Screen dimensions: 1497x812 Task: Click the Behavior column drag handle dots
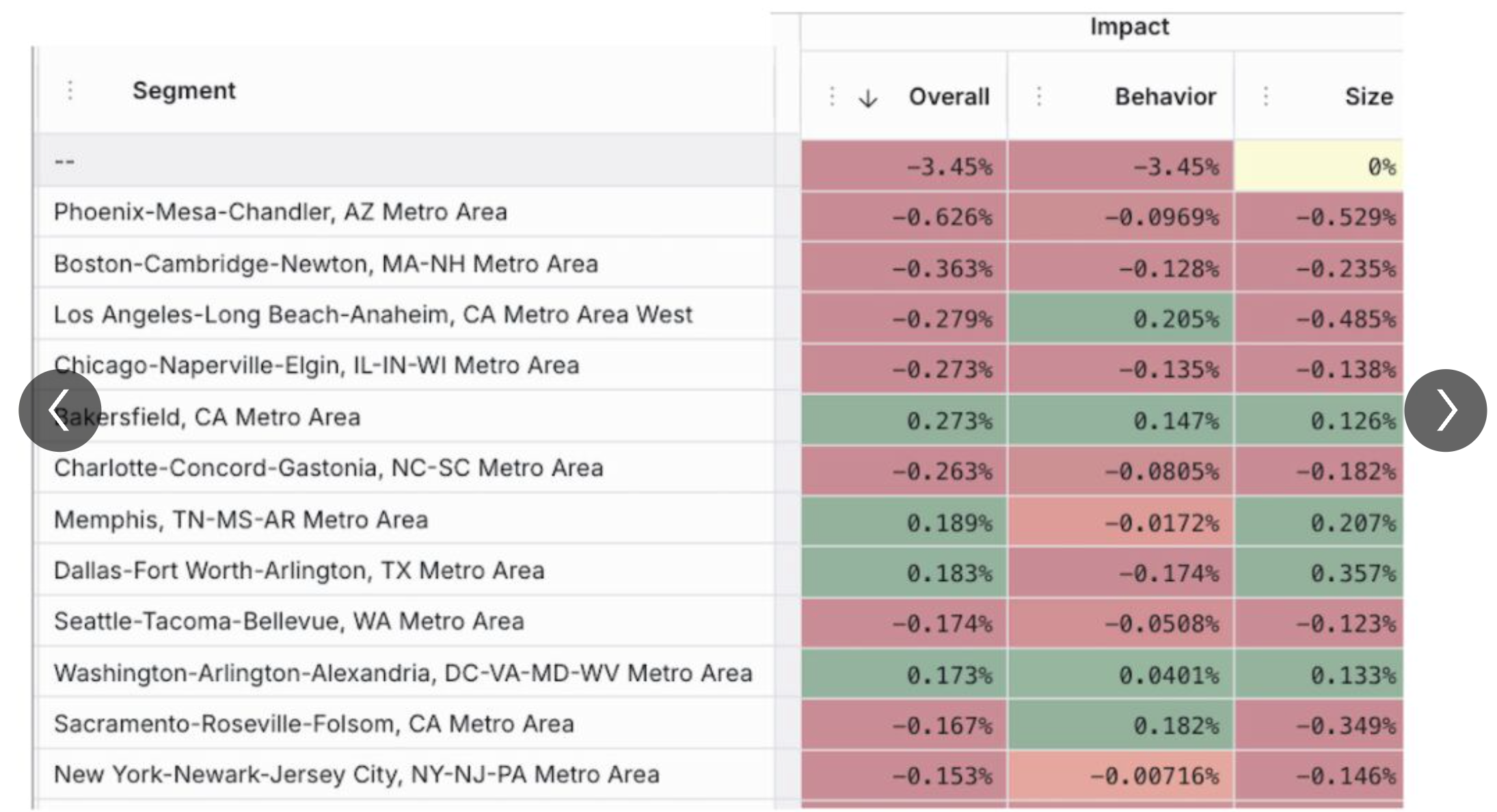1039,96
